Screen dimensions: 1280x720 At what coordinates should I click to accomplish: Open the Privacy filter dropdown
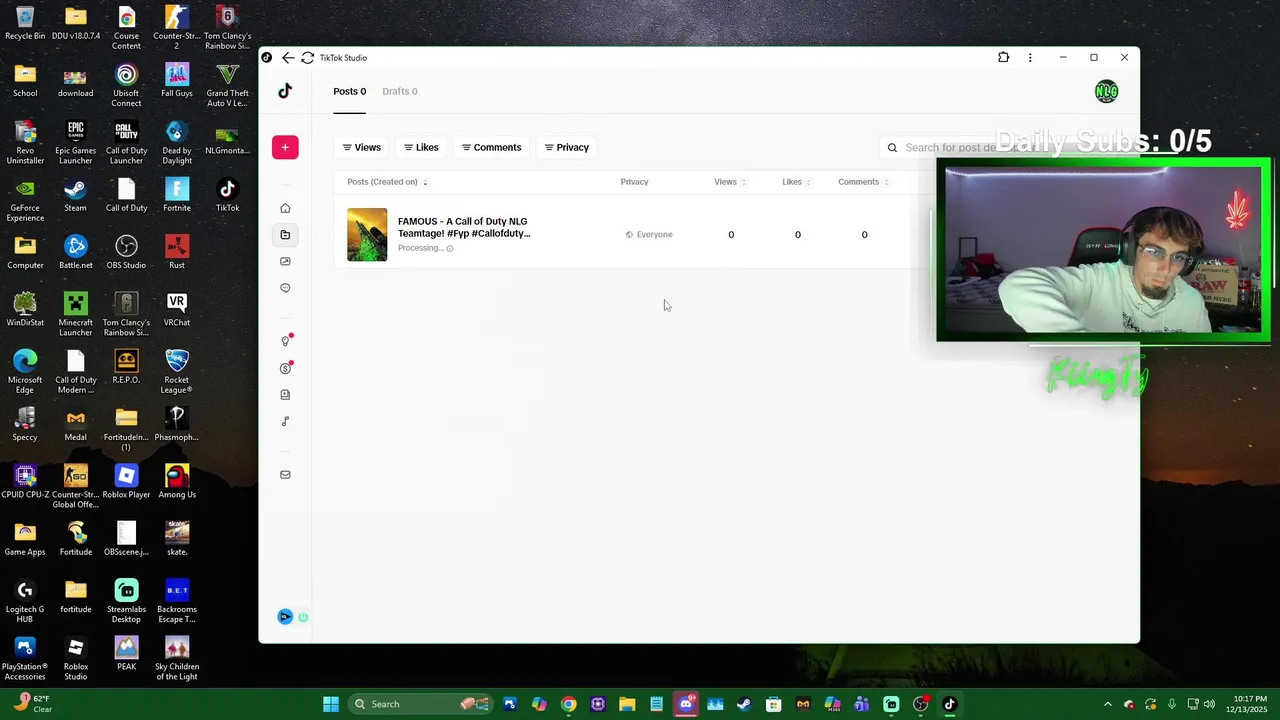566,147
